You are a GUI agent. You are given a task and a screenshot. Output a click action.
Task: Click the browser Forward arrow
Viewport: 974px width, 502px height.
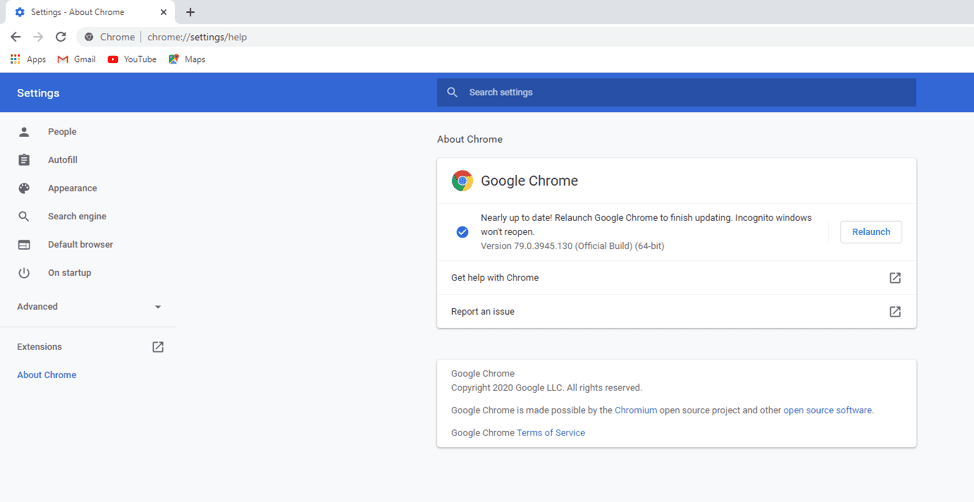pyautogui.click(x=38, y=37)
